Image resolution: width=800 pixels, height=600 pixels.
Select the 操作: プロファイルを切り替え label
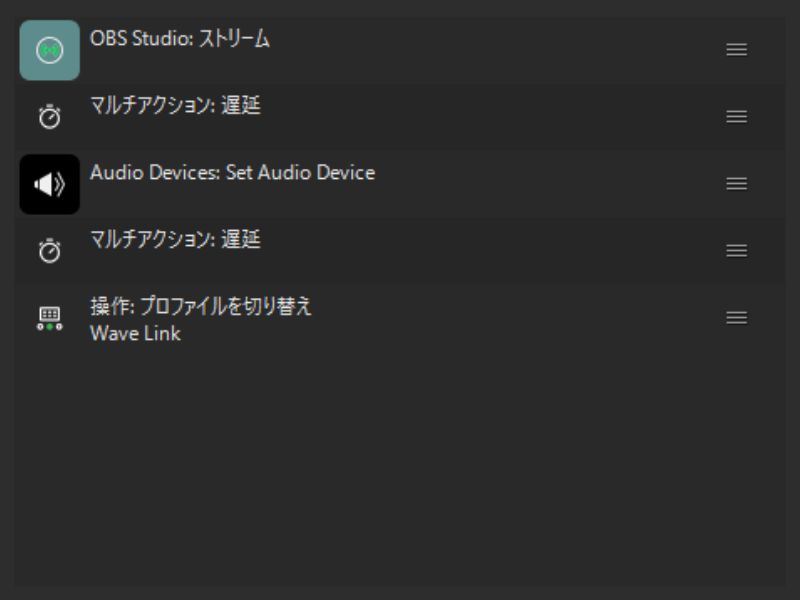click(x=201, y=306)
